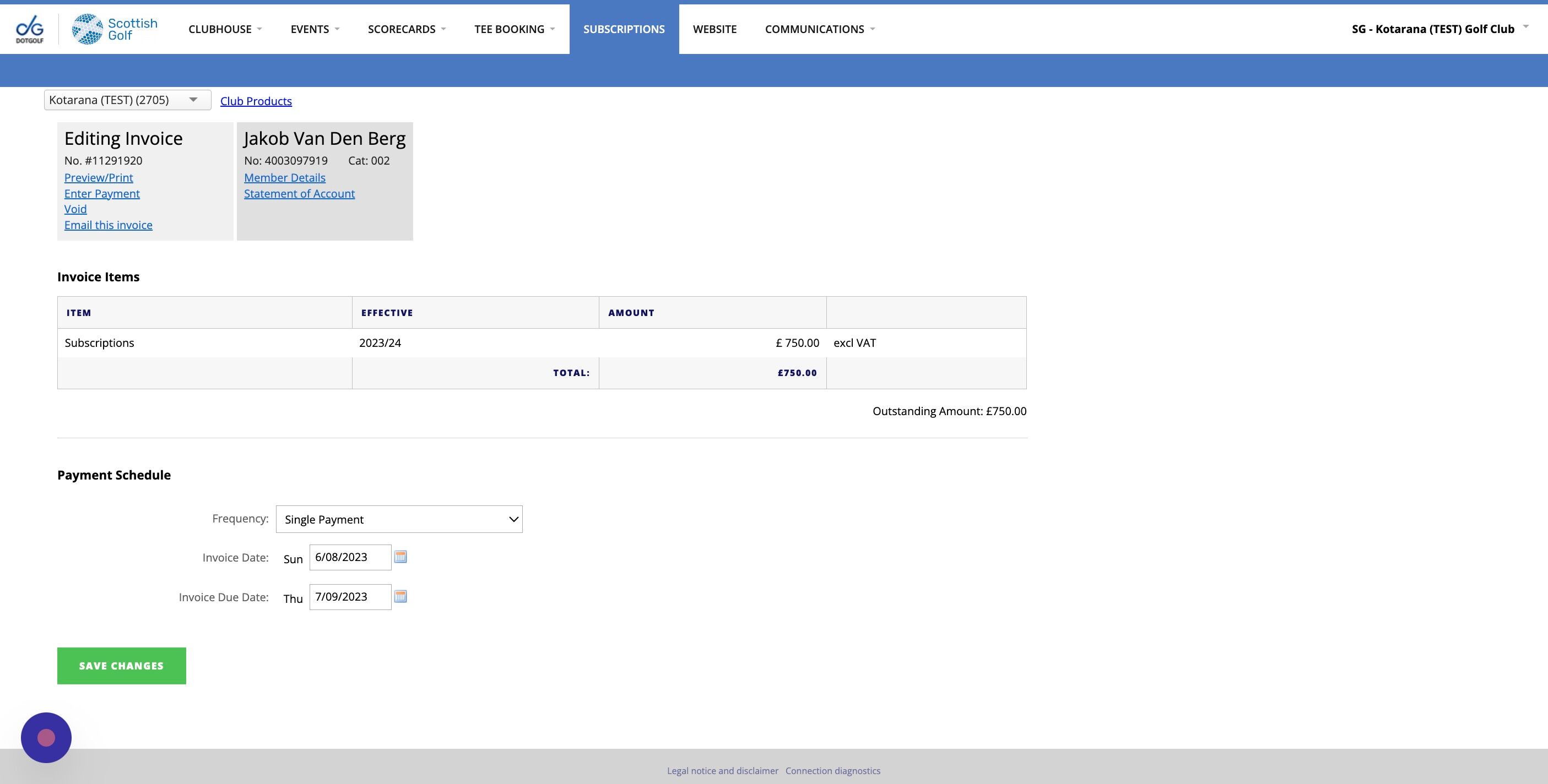Open the Statement of Account link
This screenshot has height=784, width=1548.
(x=299, y=193)
